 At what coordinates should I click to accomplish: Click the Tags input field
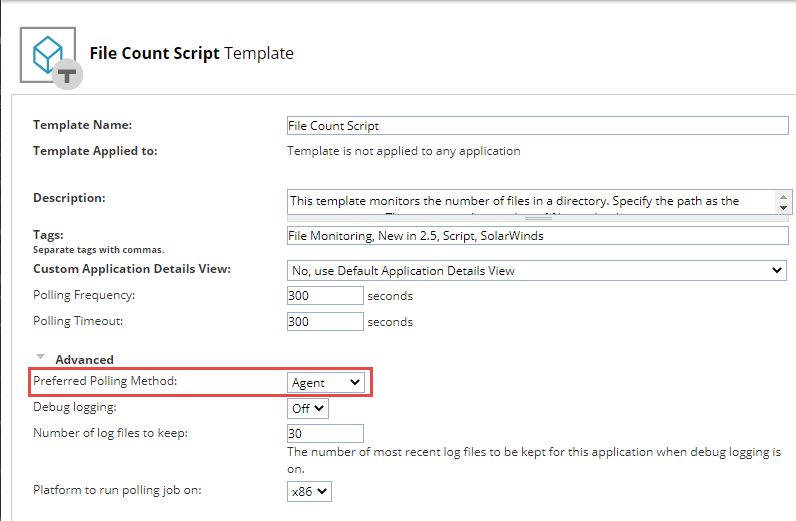(x=537, y=236)
